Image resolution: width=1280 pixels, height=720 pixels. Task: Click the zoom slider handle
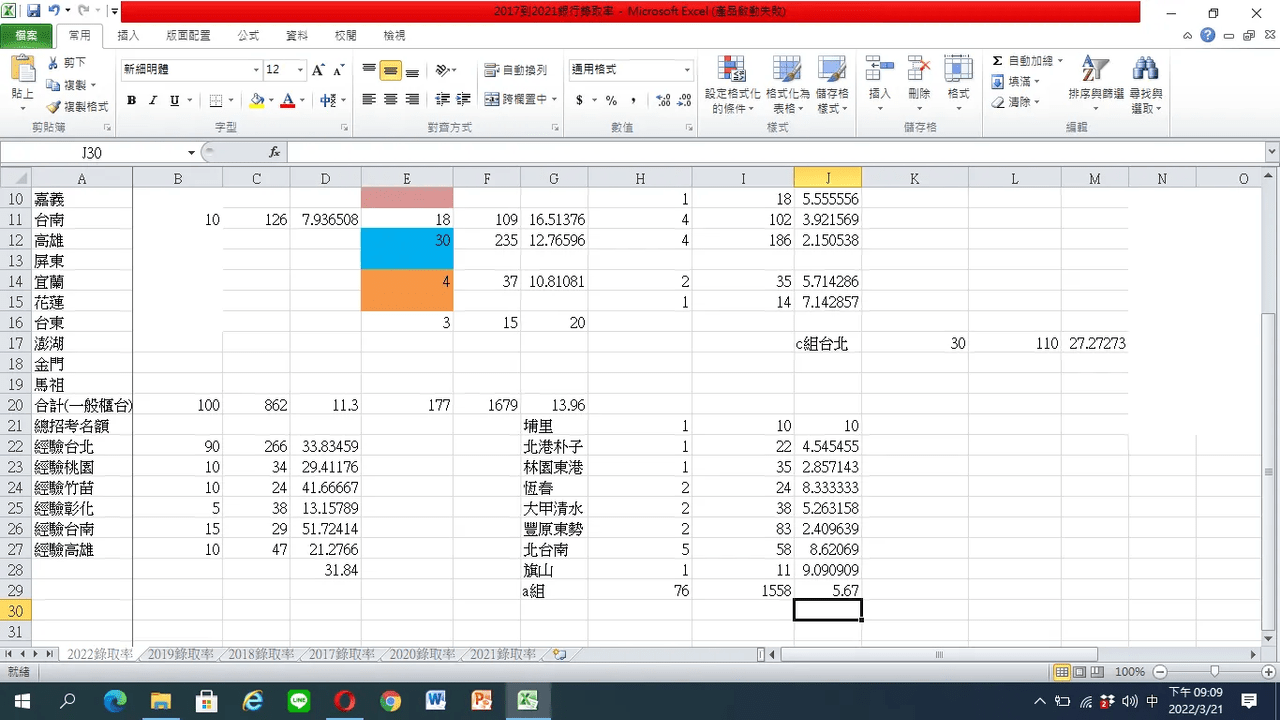tap(1214, 672)
